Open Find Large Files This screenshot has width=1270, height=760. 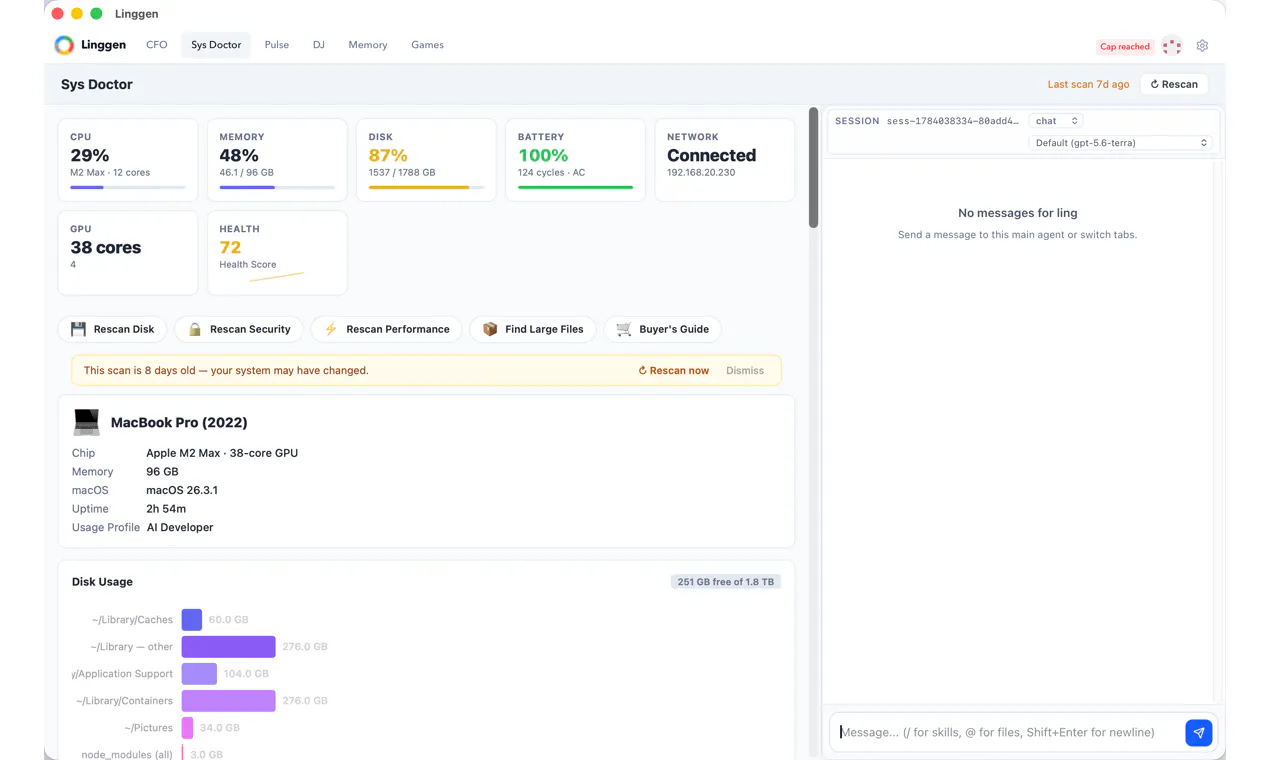[x=533, y=329]
